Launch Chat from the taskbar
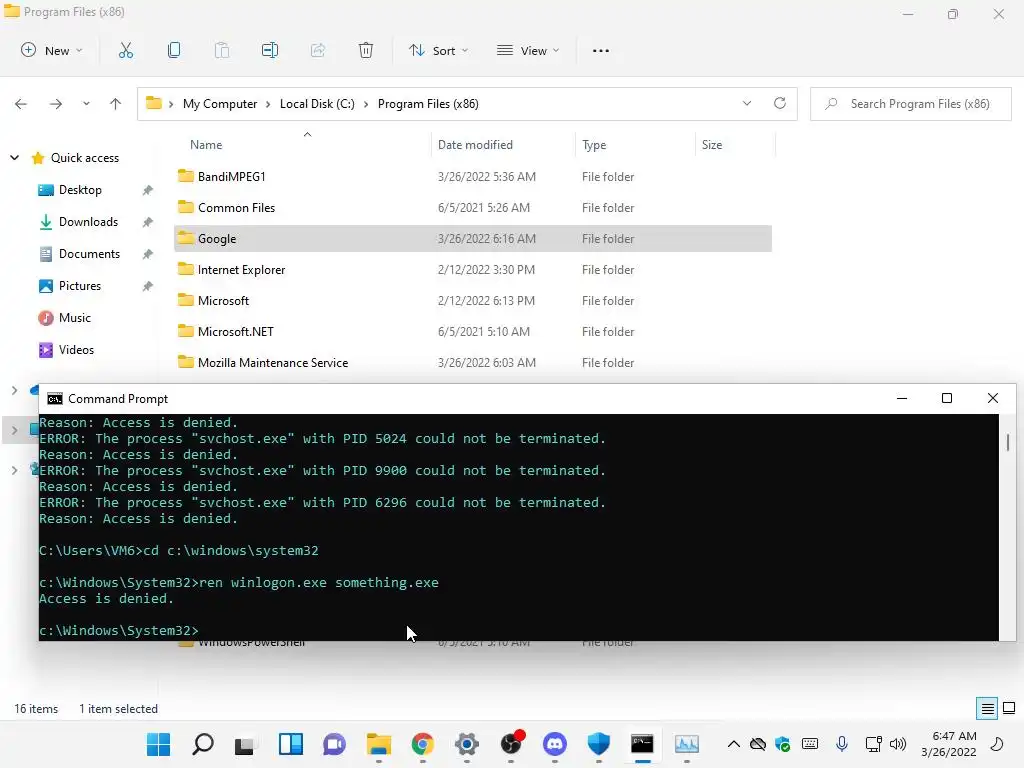This screenshot has height=768, width=1024. 334,744
